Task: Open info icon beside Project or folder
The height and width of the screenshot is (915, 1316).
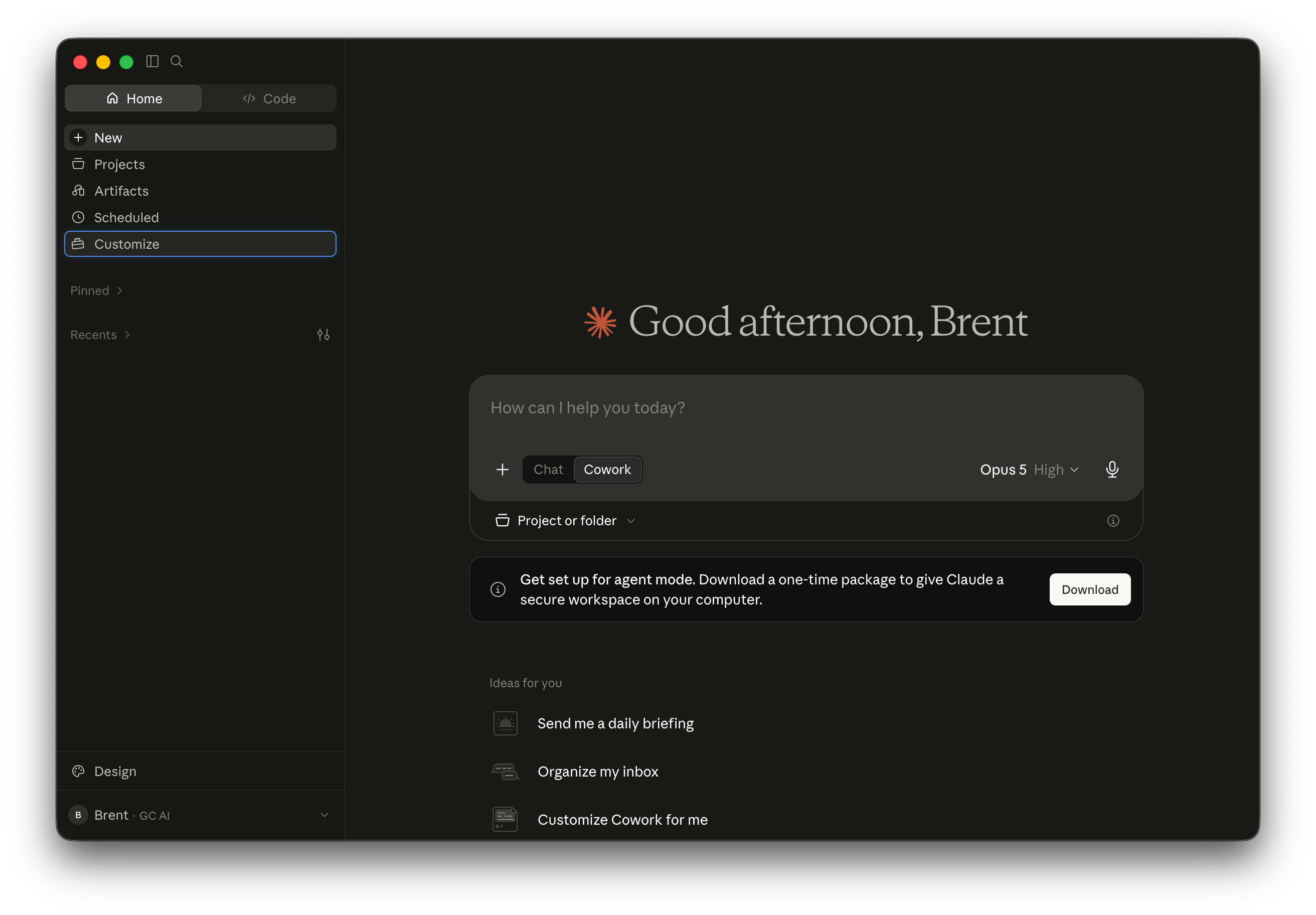Action: (x=1113, y=521)
